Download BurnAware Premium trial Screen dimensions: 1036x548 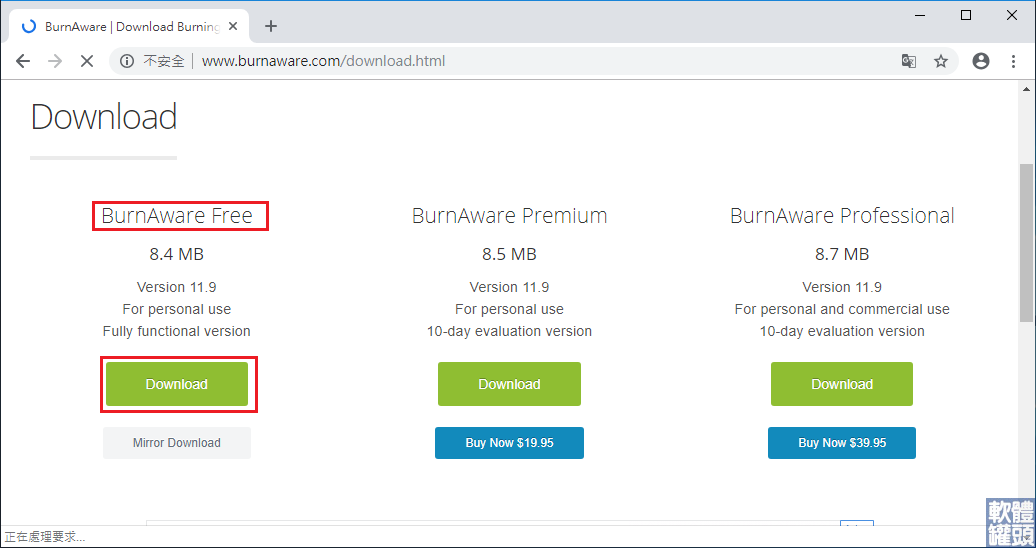tap(509, 384)
